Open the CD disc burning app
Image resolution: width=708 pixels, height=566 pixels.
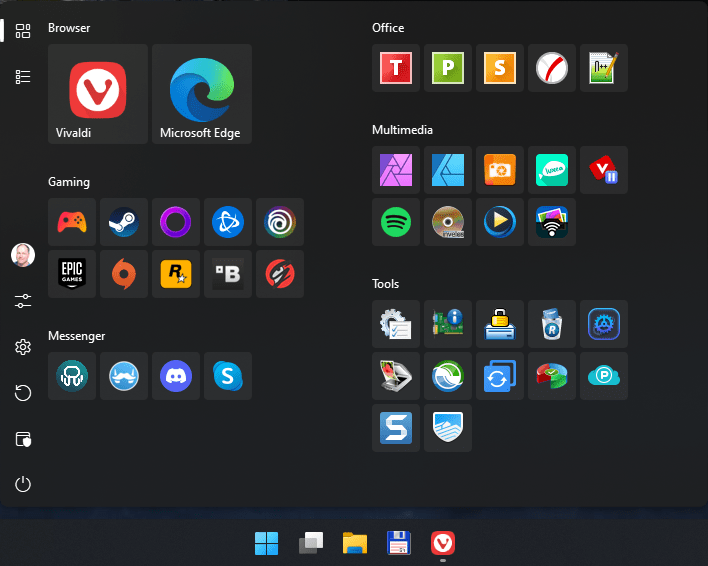pos(447,222)
